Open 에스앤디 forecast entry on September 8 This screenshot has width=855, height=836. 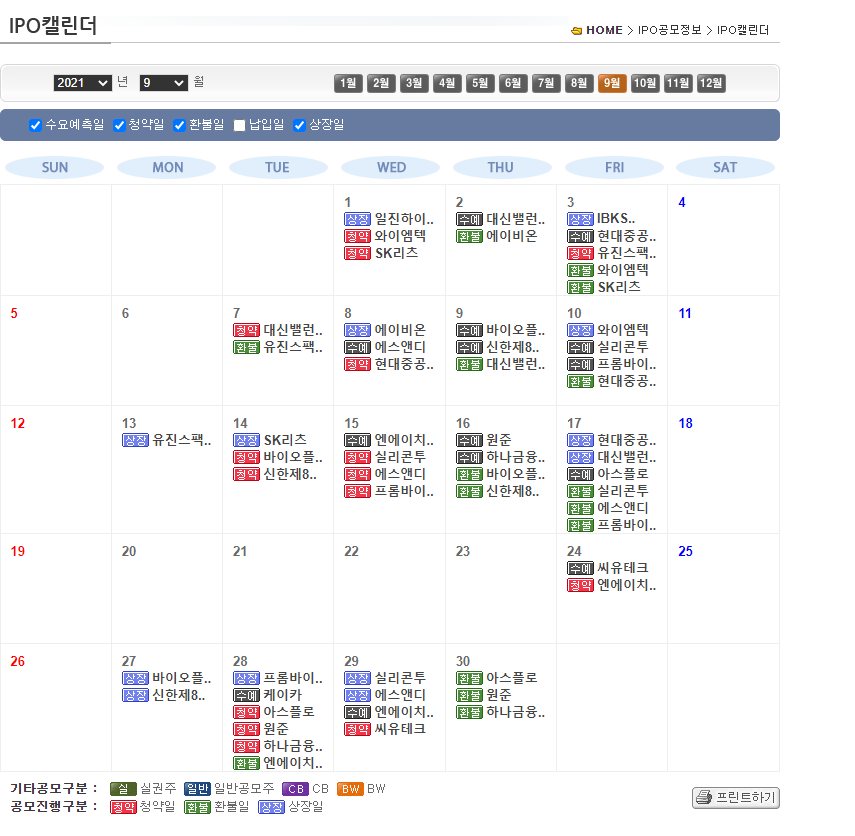400,347
